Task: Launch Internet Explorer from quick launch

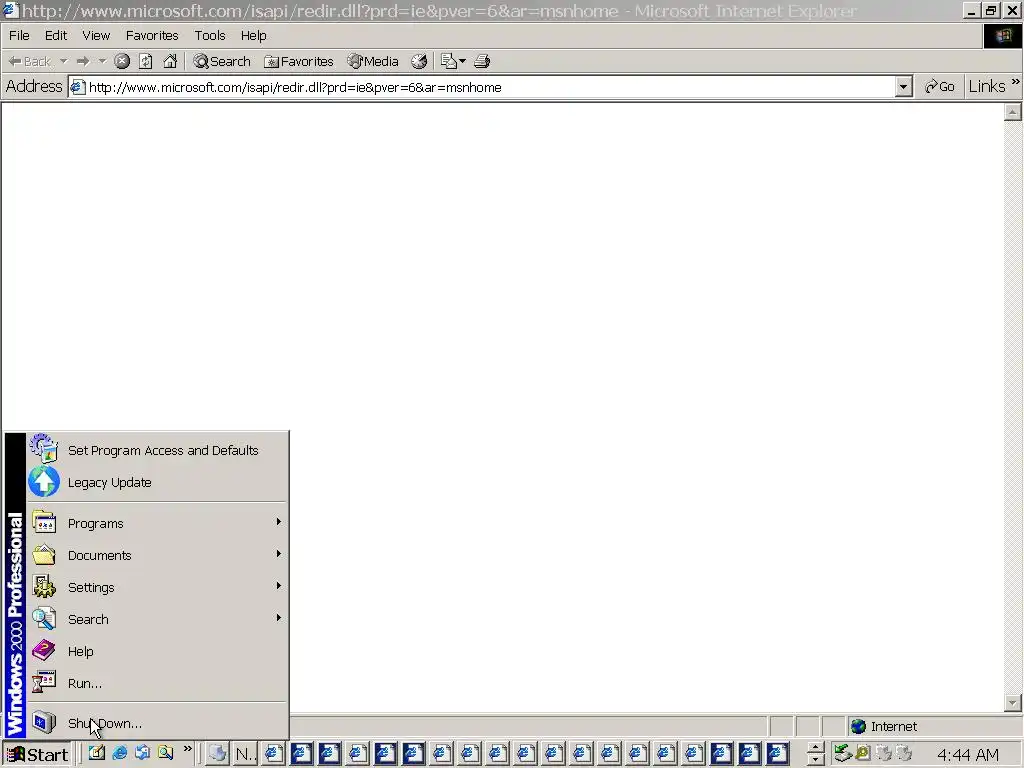Action: click(120, 753)
